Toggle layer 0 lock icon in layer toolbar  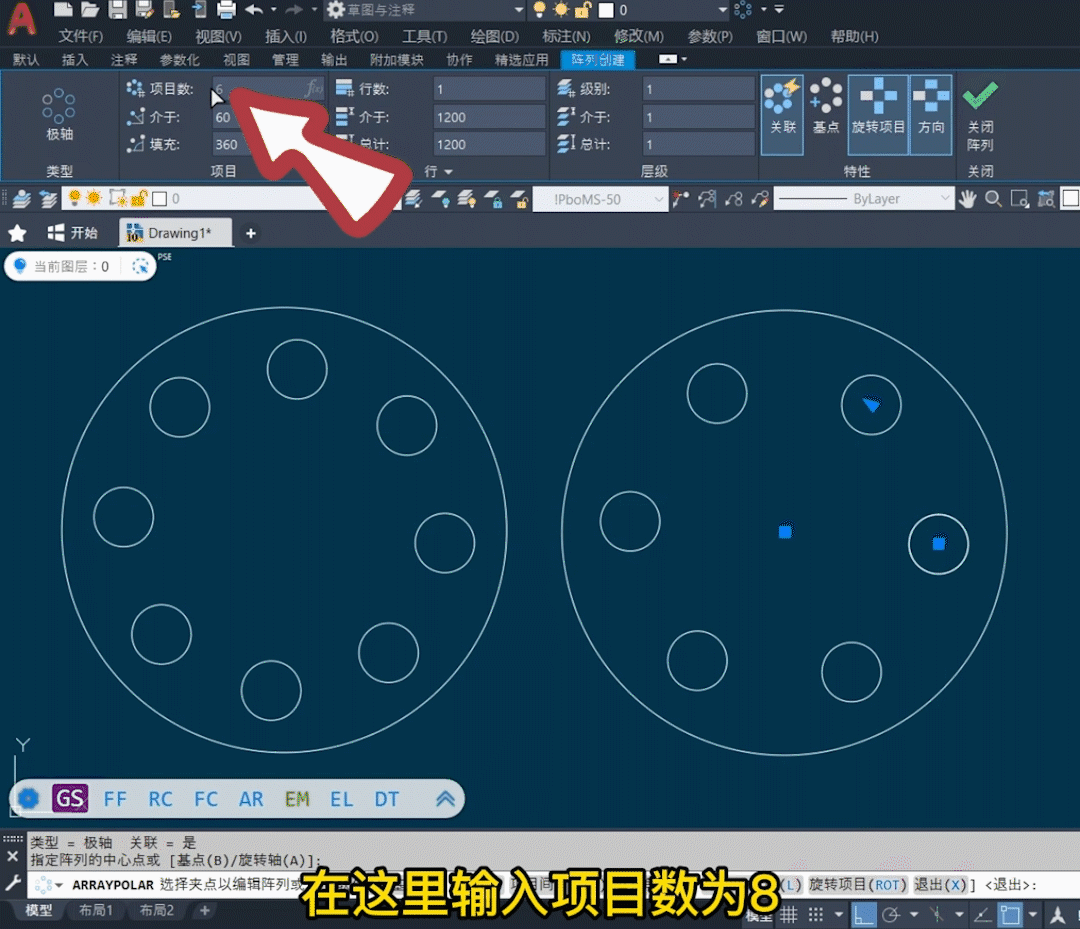coord(139,198)
